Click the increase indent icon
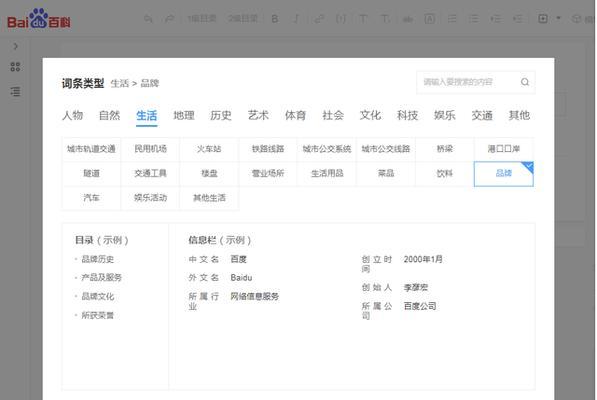This screenshot has height=400, width=597. coord(496,19)
